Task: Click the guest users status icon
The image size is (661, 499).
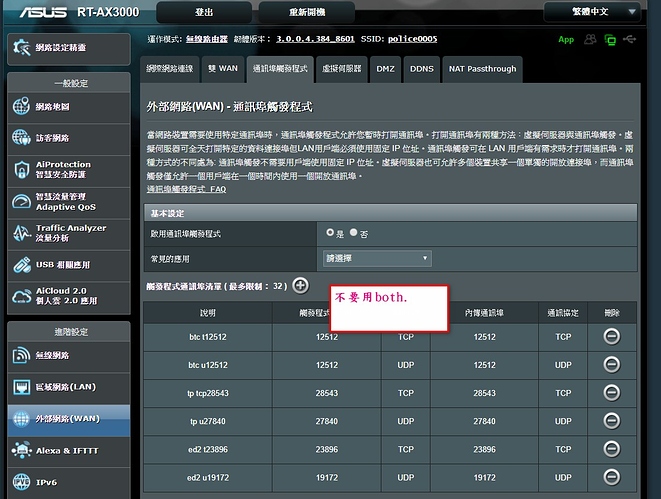Action: click(x=590, y=39)
